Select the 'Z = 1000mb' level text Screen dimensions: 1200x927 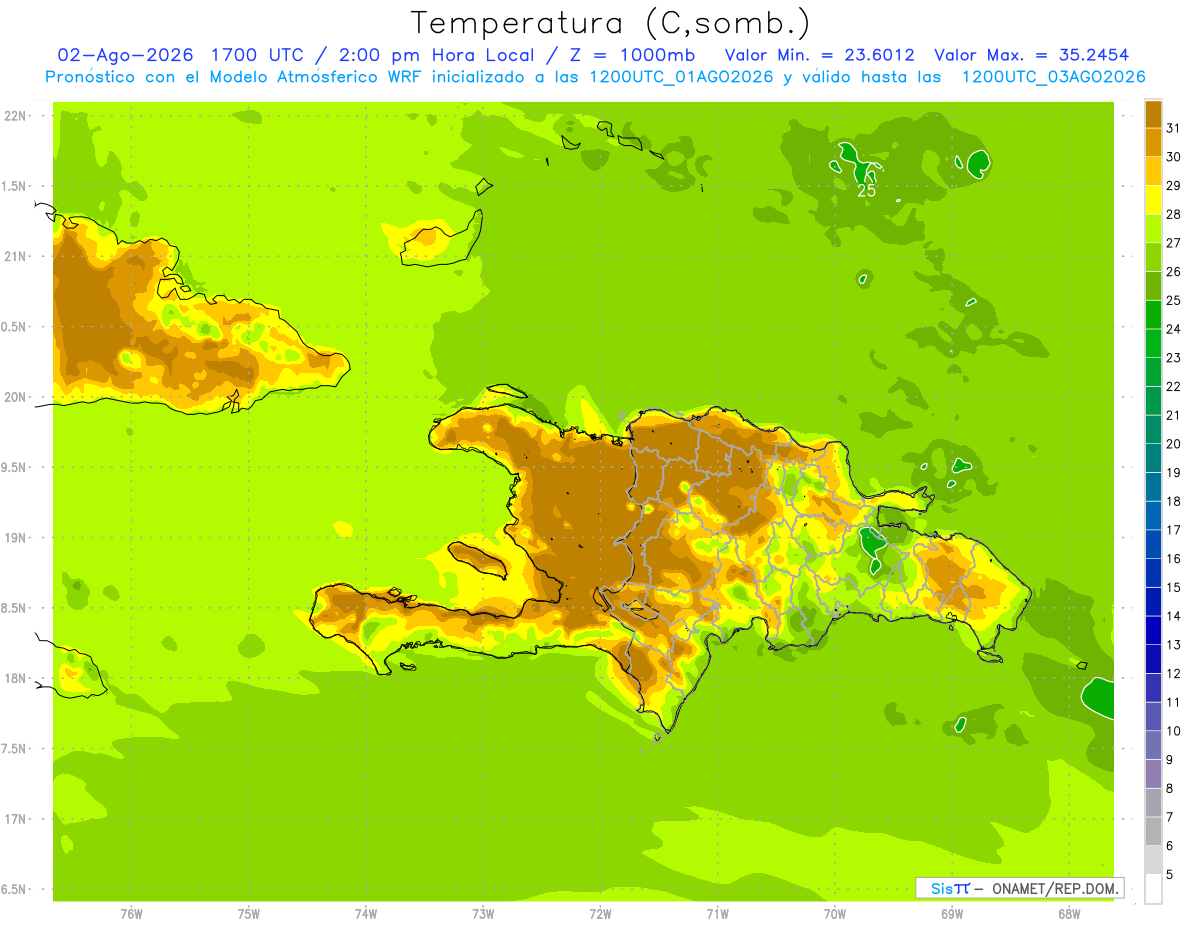(636, 55)
